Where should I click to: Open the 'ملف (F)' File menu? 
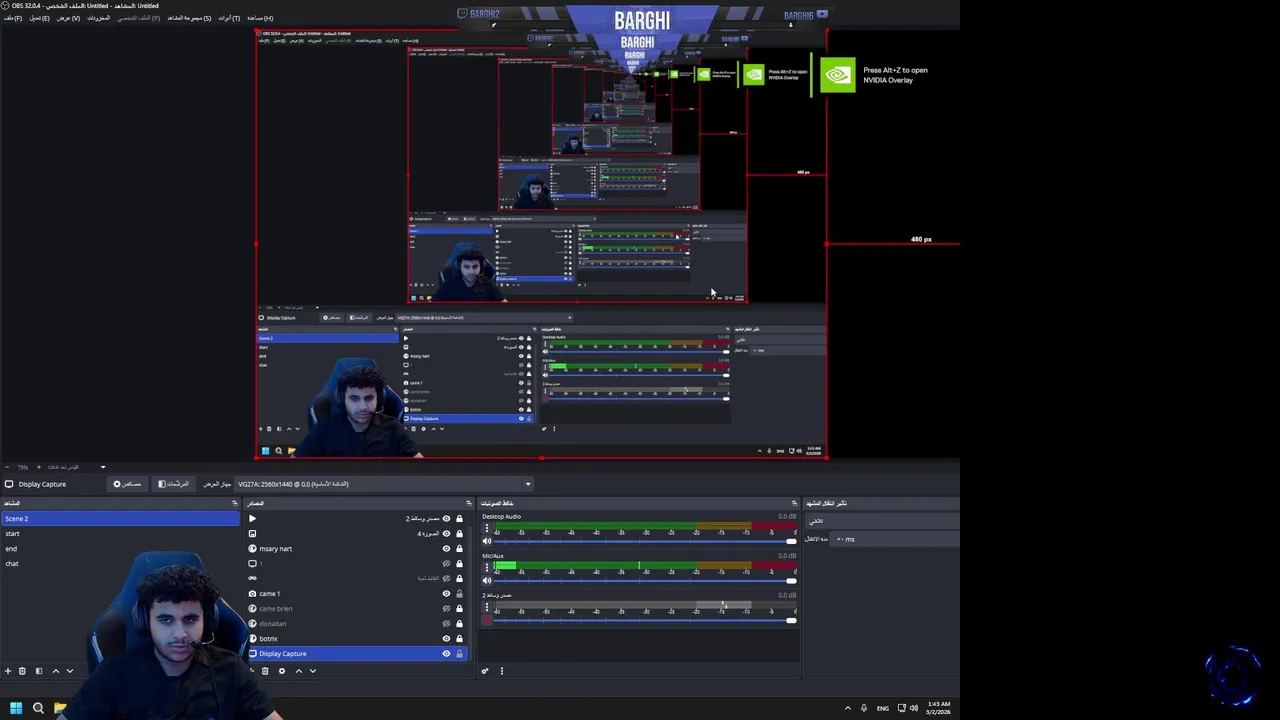coord(12,18)
